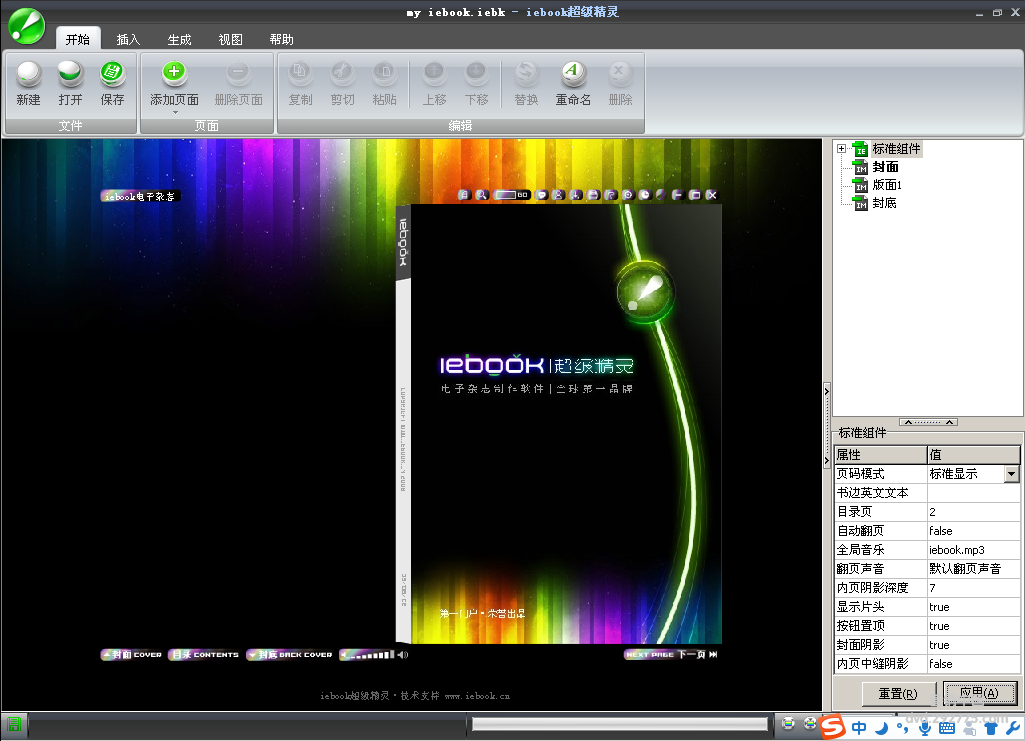Click the 删除页面 toolbar button
The image size is (1025, 741).
tap(238, 83)
